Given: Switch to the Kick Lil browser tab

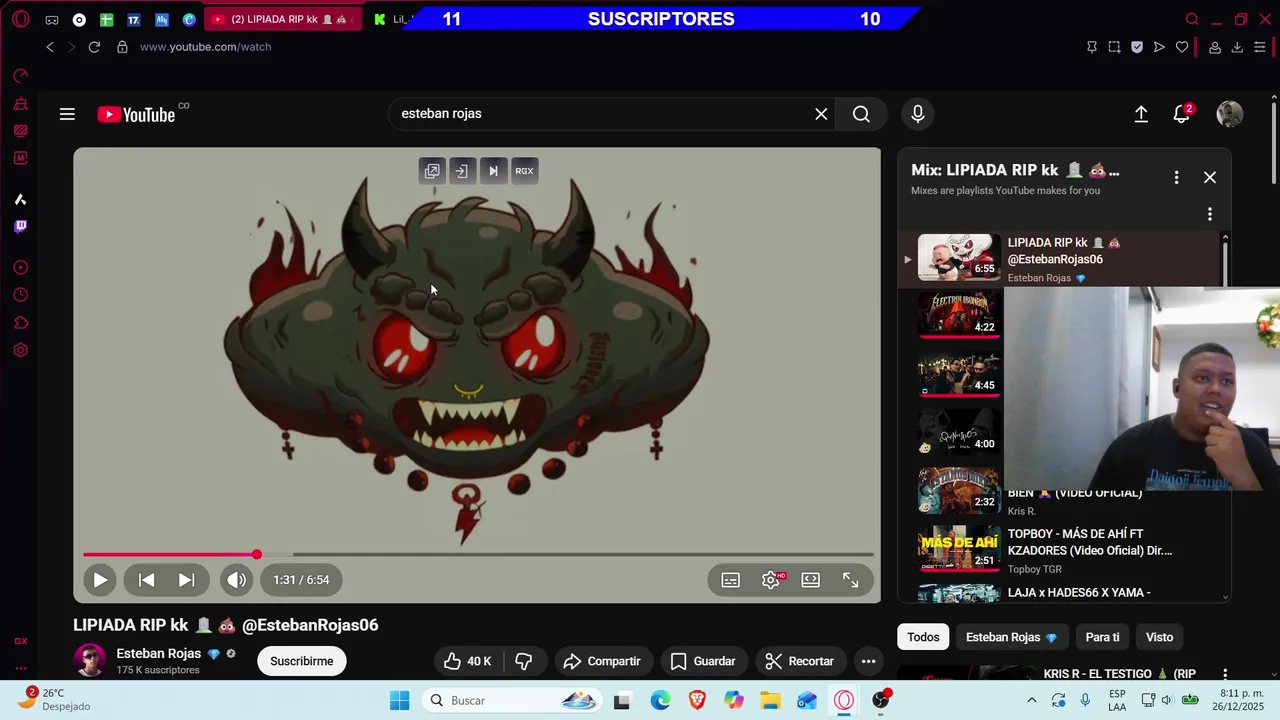Looking at the screenshot, I should click(392, 19).
